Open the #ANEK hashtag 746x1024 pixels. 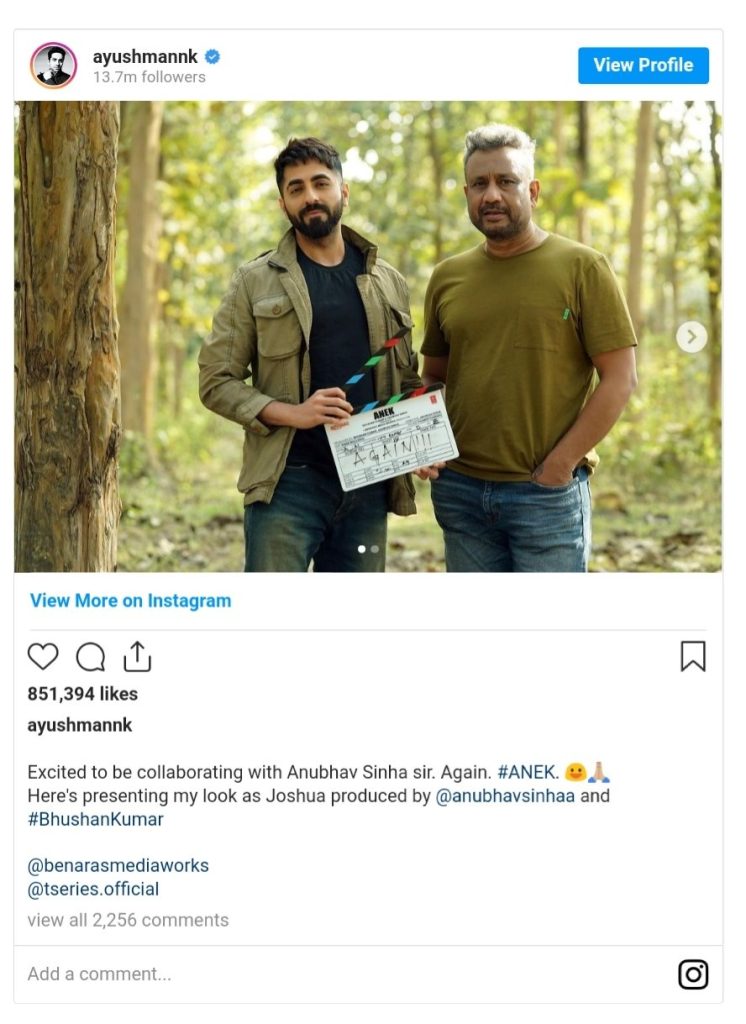tap(528, 772)
